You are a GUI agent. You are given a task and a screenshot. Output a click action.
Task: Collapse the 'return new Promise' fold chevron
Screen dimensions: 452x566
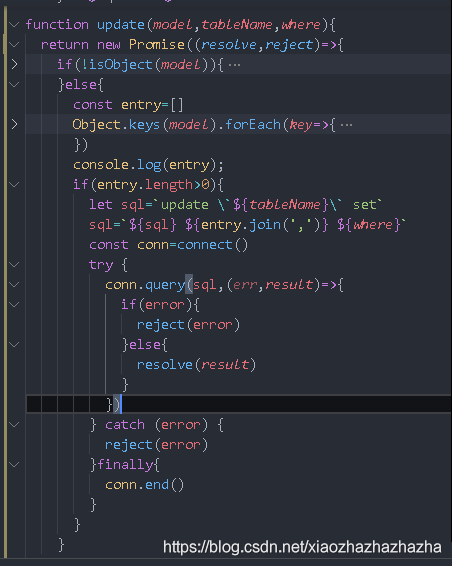coord(14,45)
